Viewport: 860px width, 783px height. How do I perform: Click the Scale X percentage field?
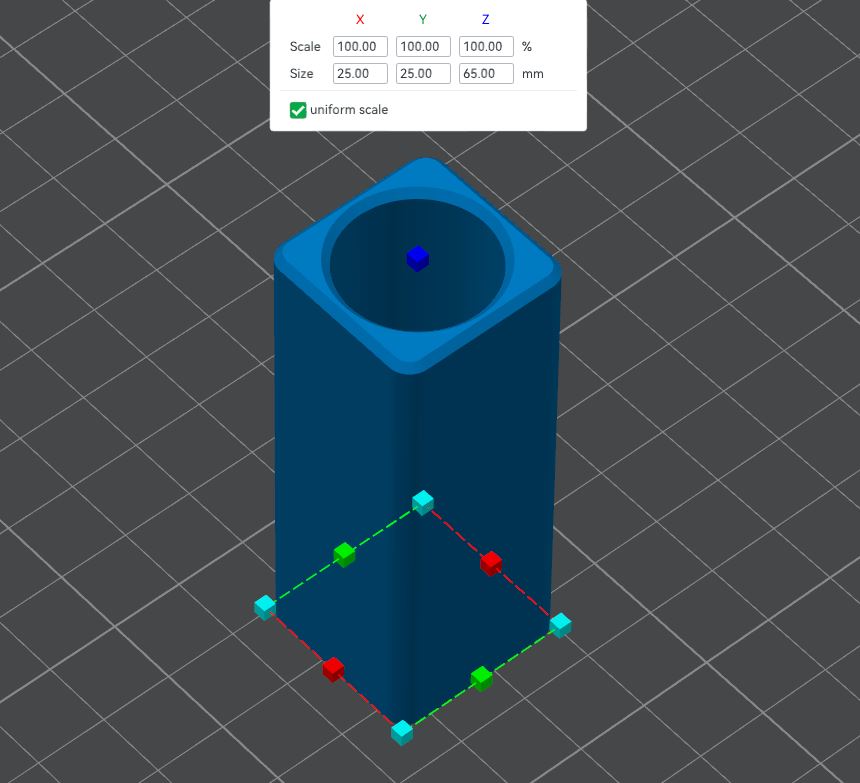click(359, 46)
